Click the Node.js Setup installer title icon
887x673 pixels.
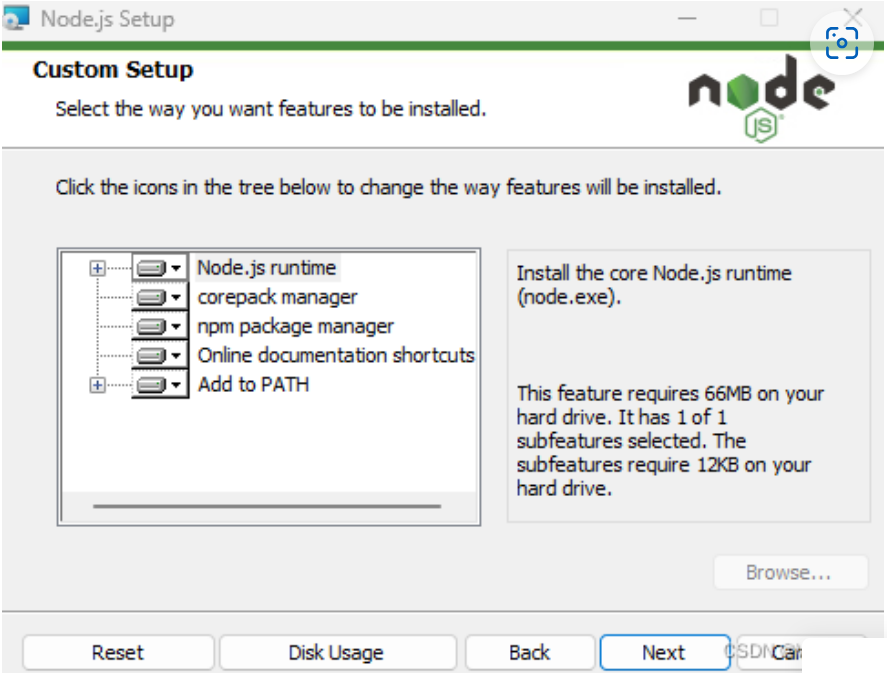point(16,19)
